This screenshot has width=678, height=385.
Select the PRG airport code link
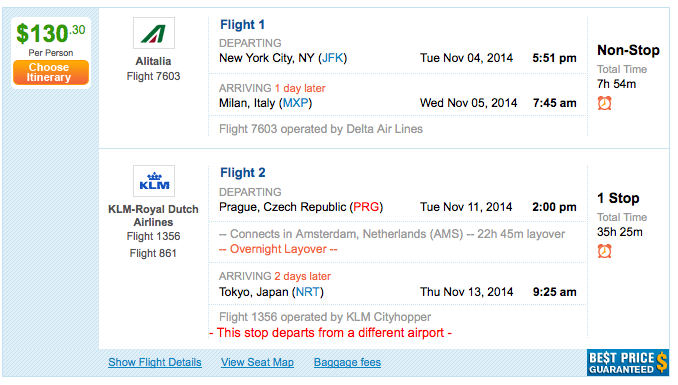point(366,207)
